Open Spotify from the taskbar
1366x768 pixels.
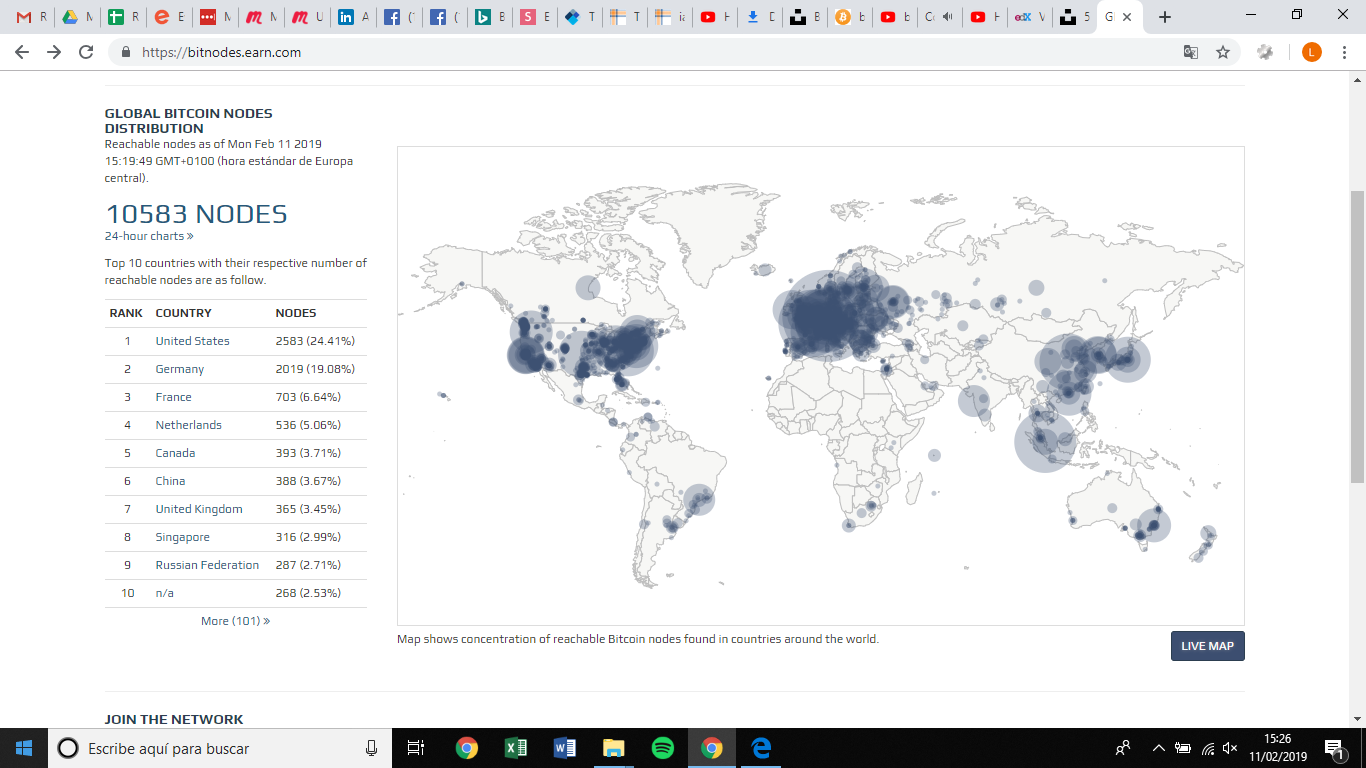pyautogui.click(x=663, y=748)
